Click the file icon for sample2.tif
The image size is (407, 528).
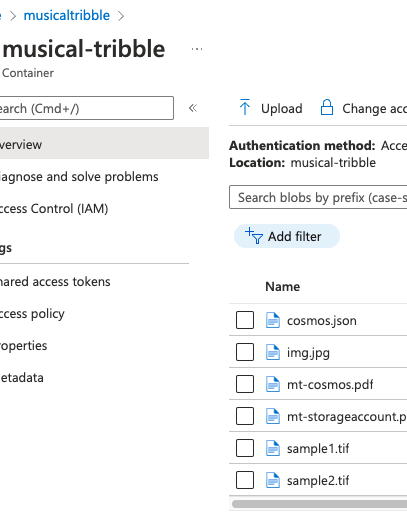coord(273,480)
